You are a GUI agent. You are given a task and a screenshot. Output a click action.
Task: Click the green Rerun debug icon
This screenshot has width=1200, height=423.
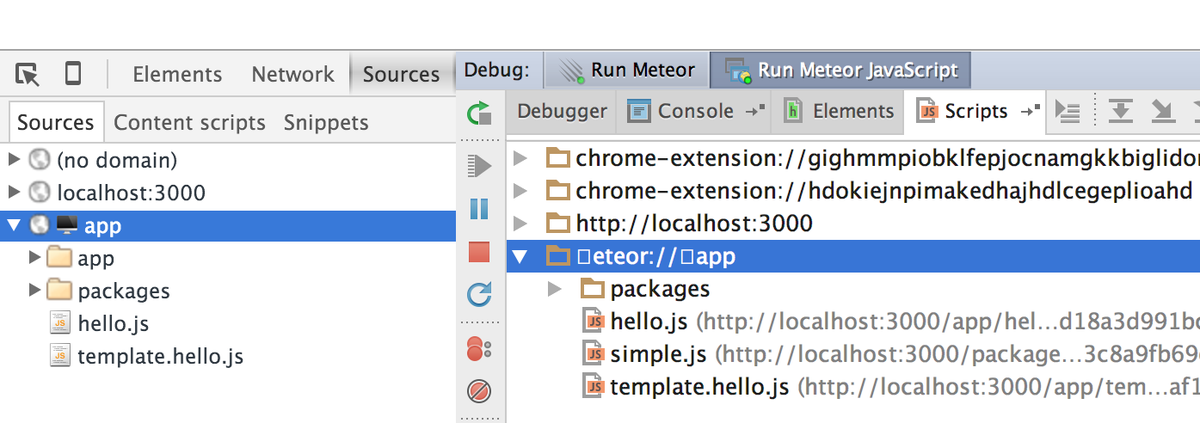pyautogui.click(x=479, y=112)
